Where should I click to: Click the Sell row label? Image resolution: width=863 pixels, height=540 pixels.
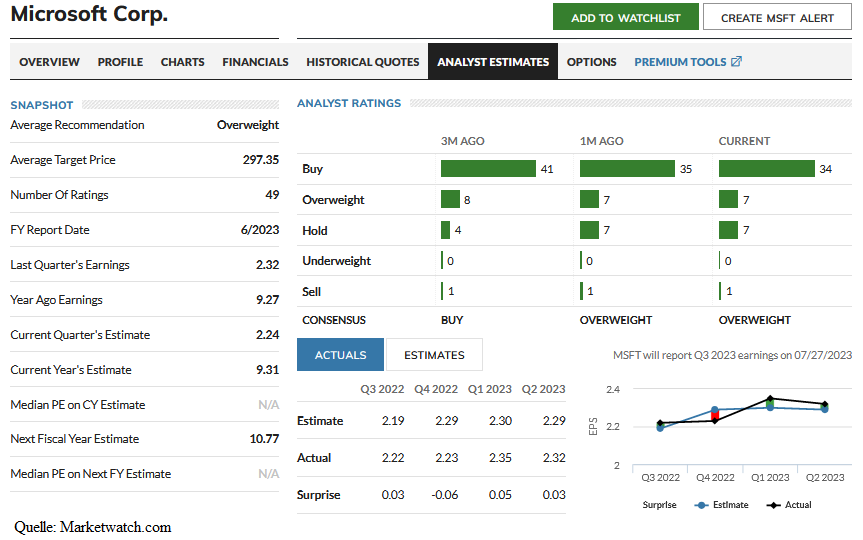[311, 292]
